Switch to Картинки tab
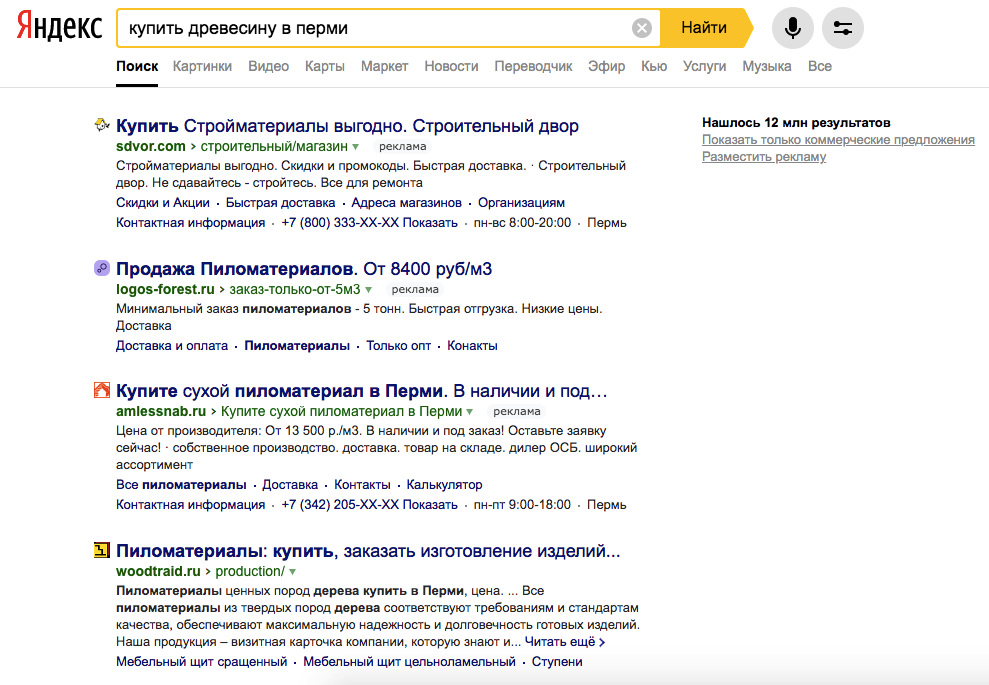 tap(202, 66)
